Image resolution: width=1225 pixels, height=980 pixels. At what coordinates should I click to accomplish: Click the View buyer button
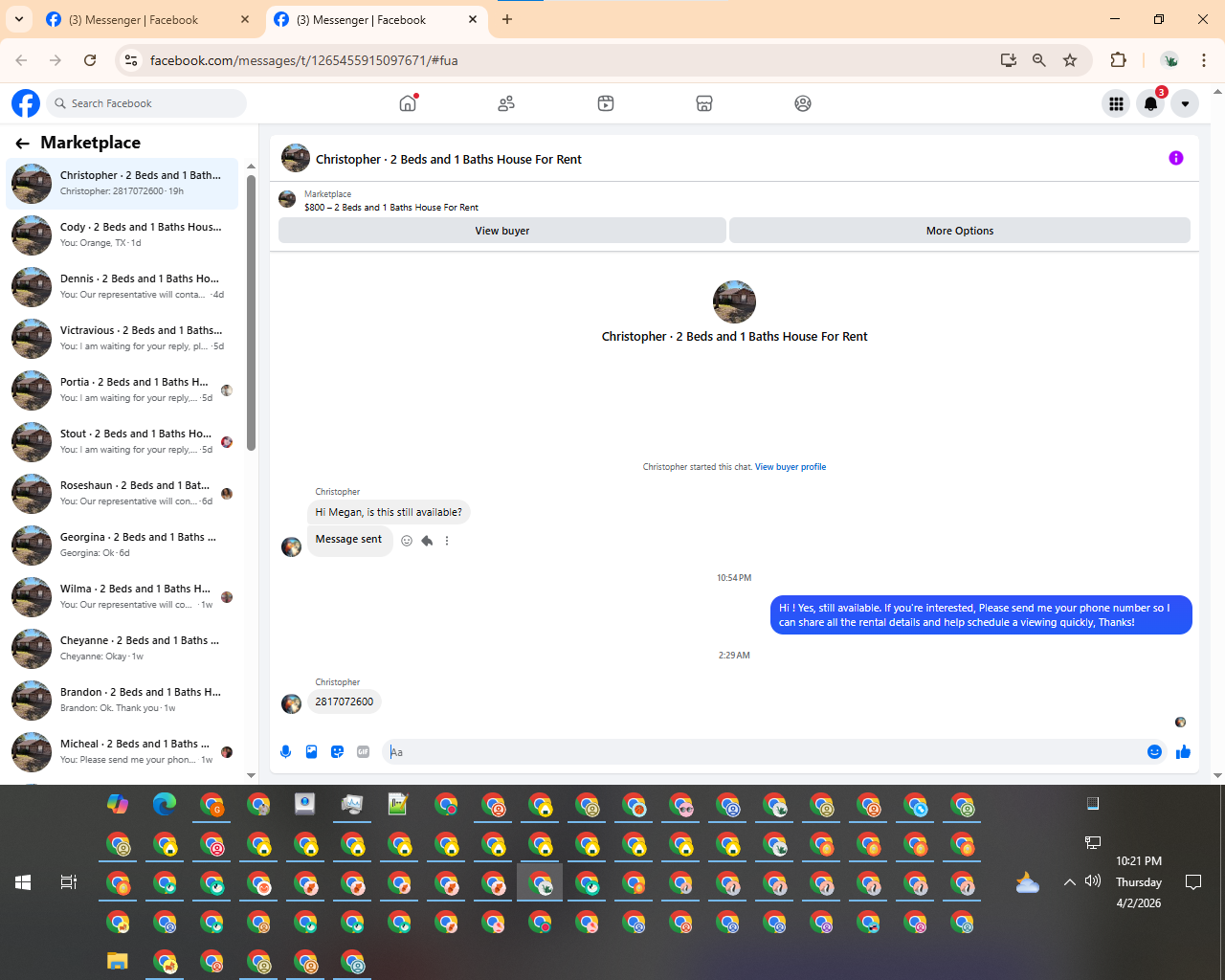[502, 231]
